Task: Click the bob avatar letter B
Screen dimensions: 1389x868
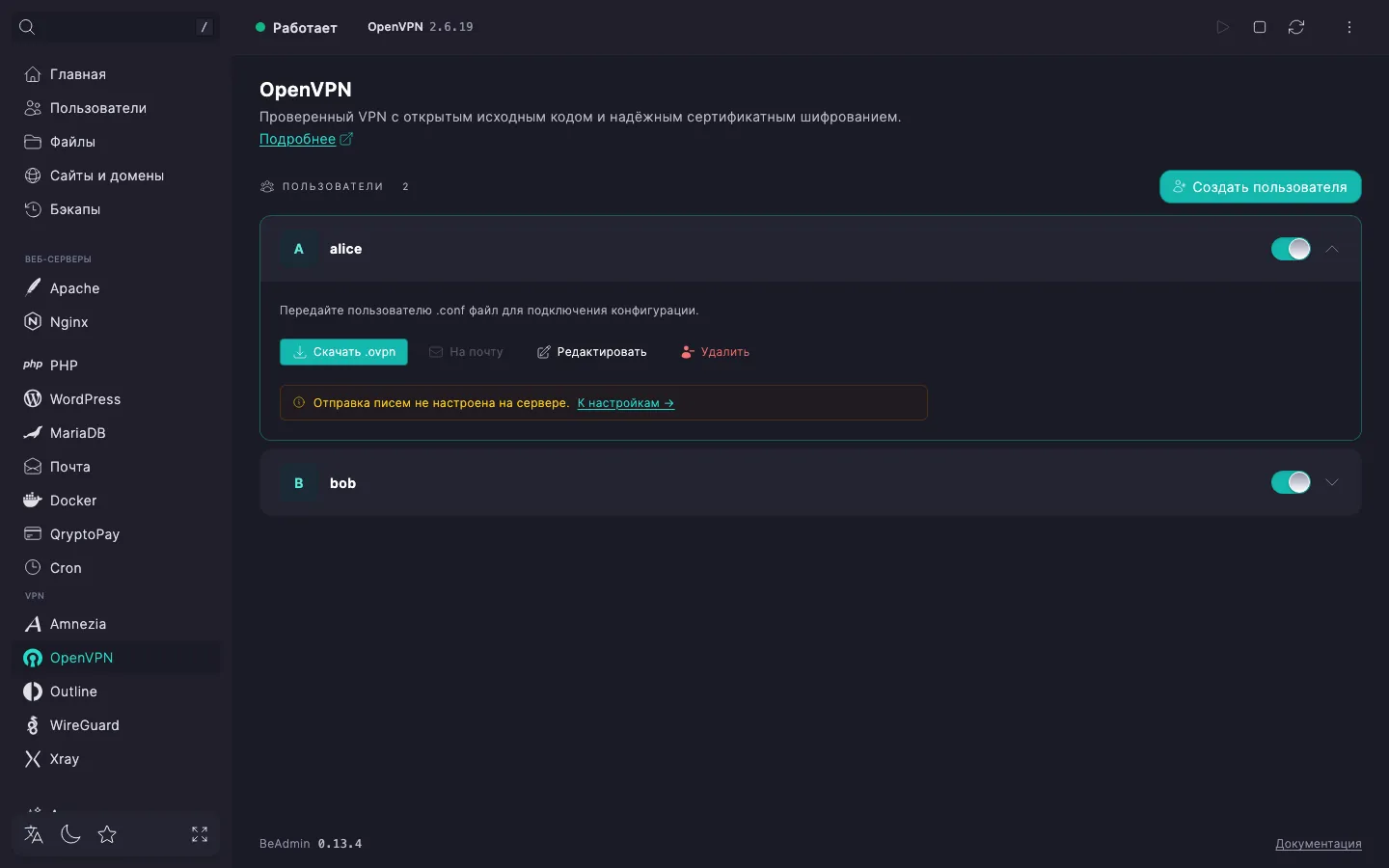Action: [299, 483]
